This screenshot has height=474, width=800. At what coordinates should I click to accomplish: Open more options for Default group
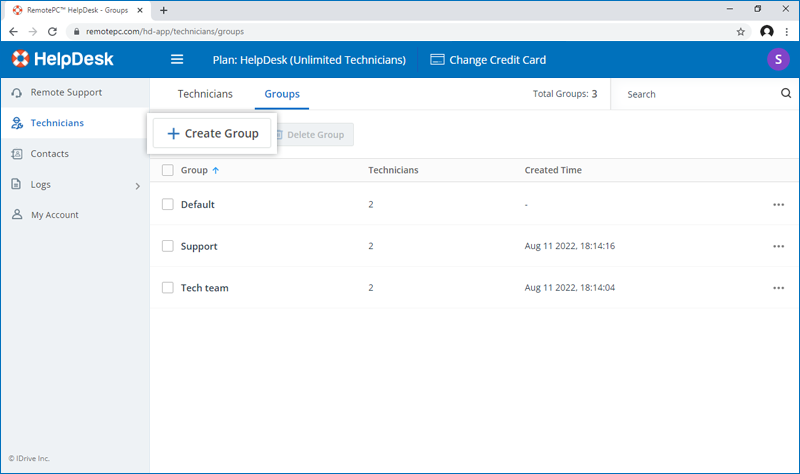click(x=778, y=204)
